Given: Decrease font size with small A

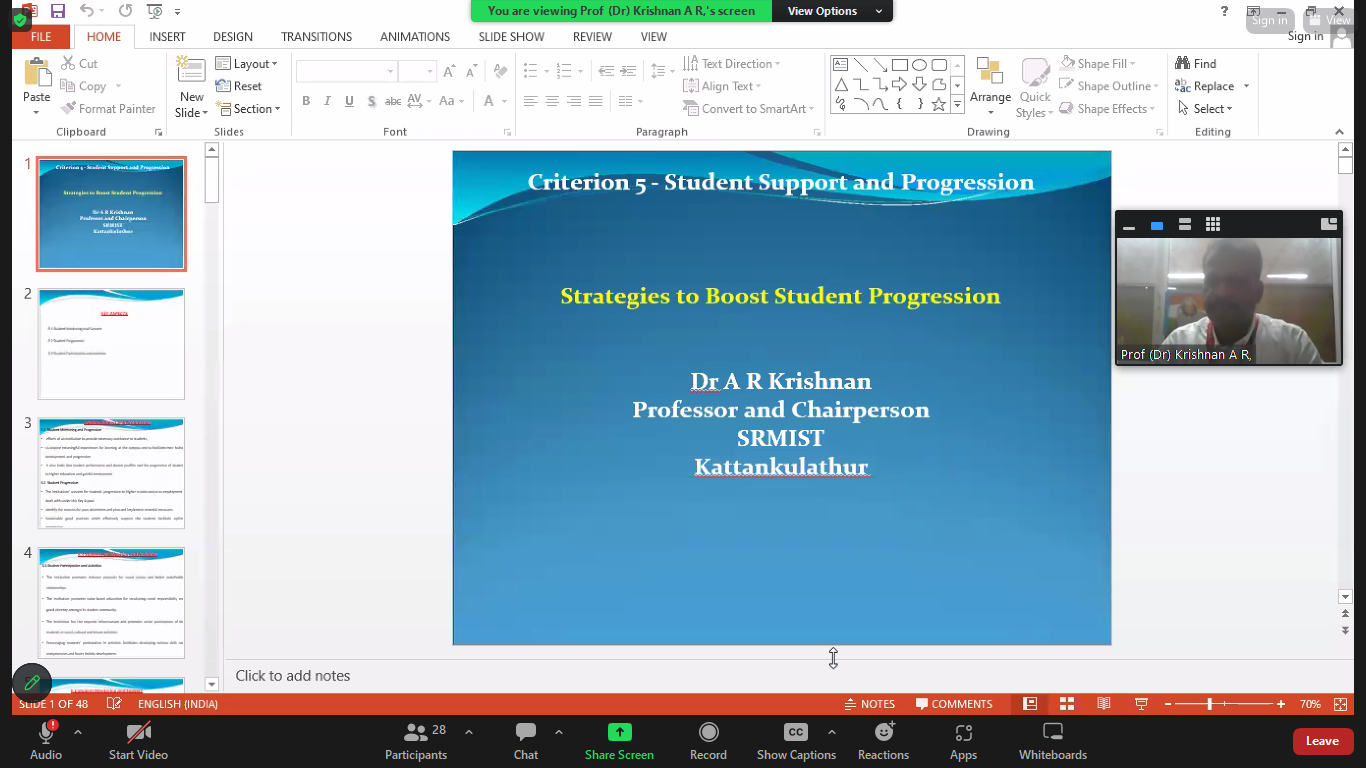Looking at the screenshot, I should pyautogui.click(x=470, y=72).
